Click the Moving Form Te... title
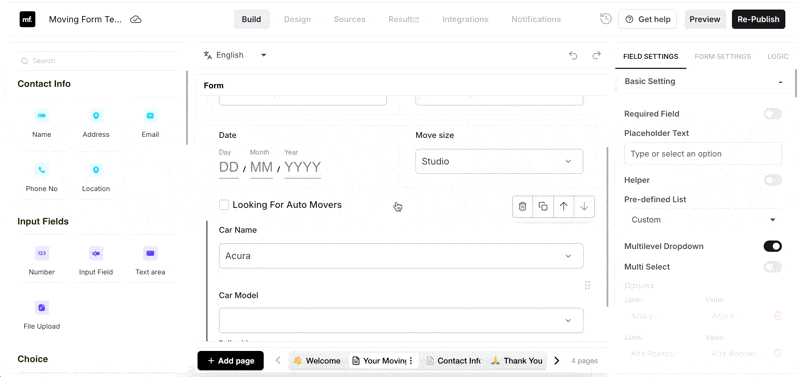800x377 pixels. [x=85, y=19]
